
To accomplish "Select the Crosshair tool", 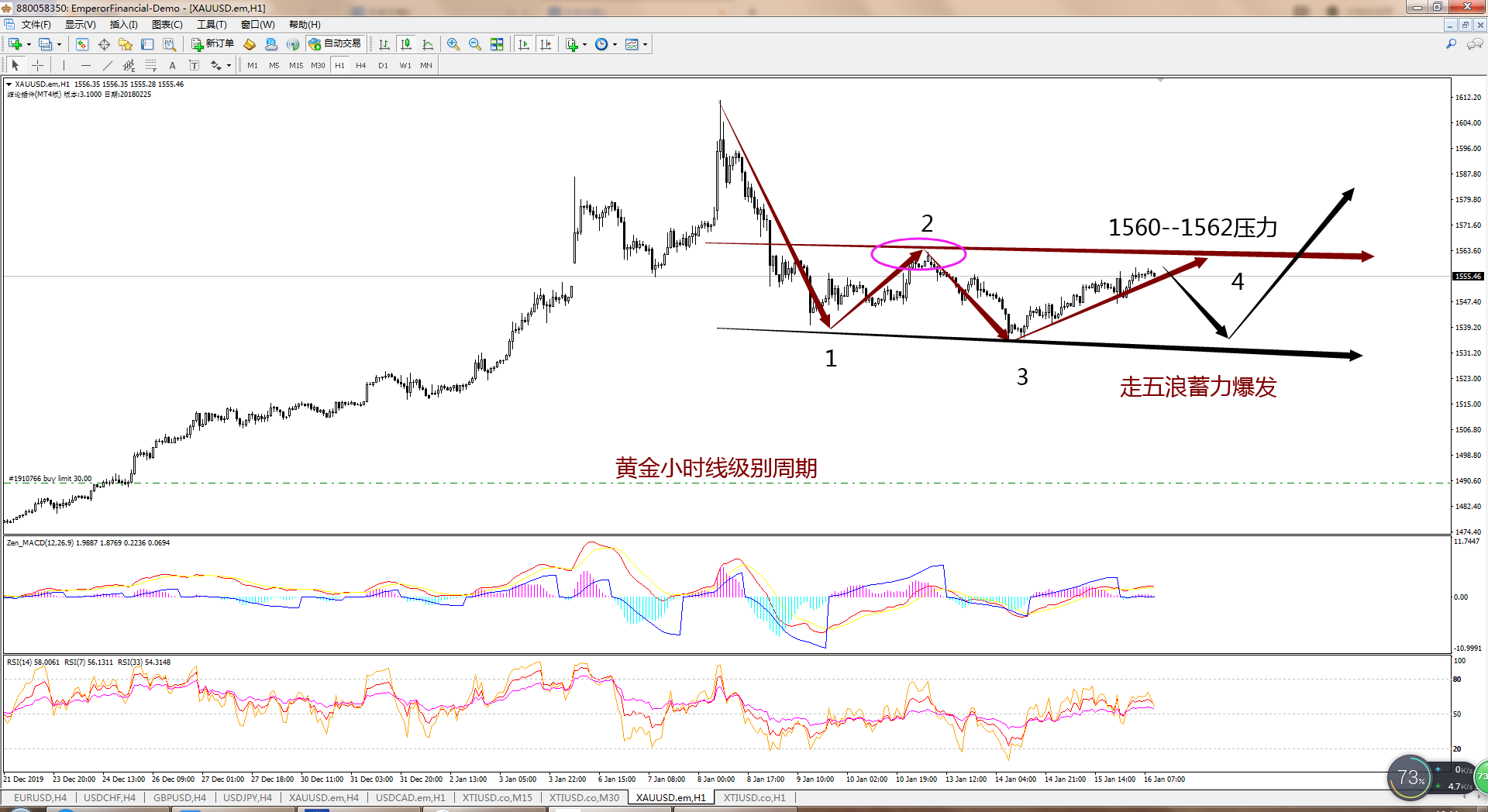I will click(37, 65).
